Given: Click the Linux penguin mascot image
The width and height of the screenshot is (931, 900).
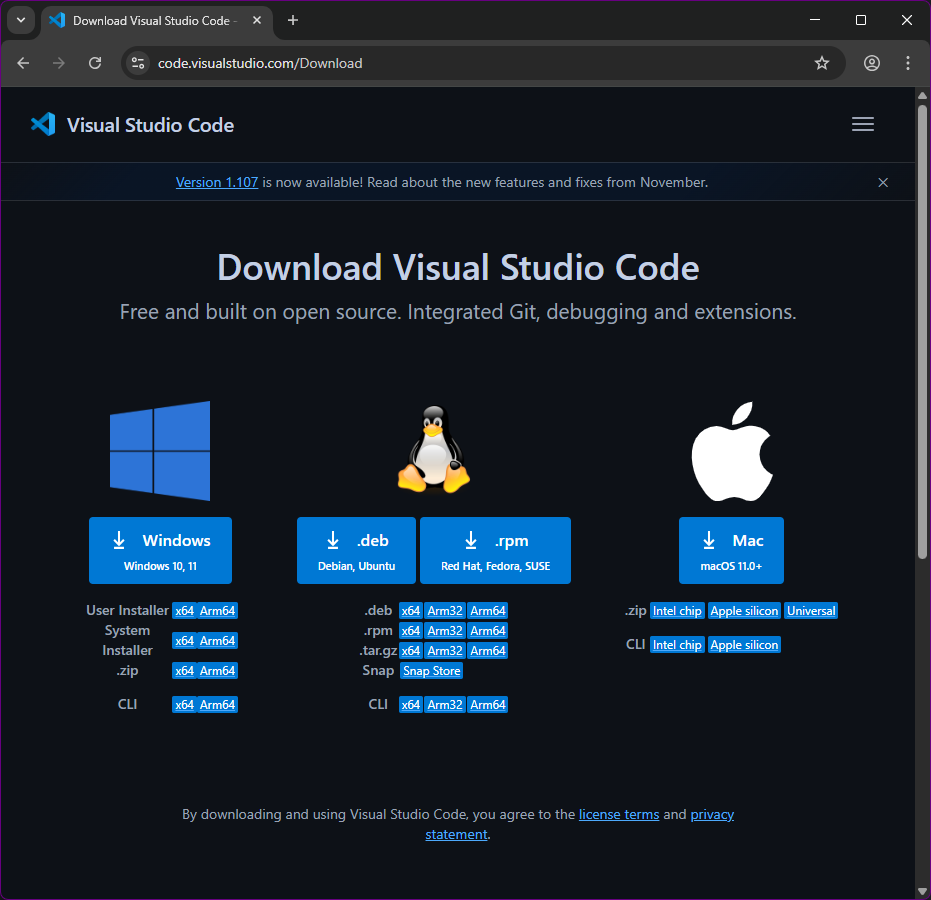Looking at the screenshot, I should pos(433,448).
